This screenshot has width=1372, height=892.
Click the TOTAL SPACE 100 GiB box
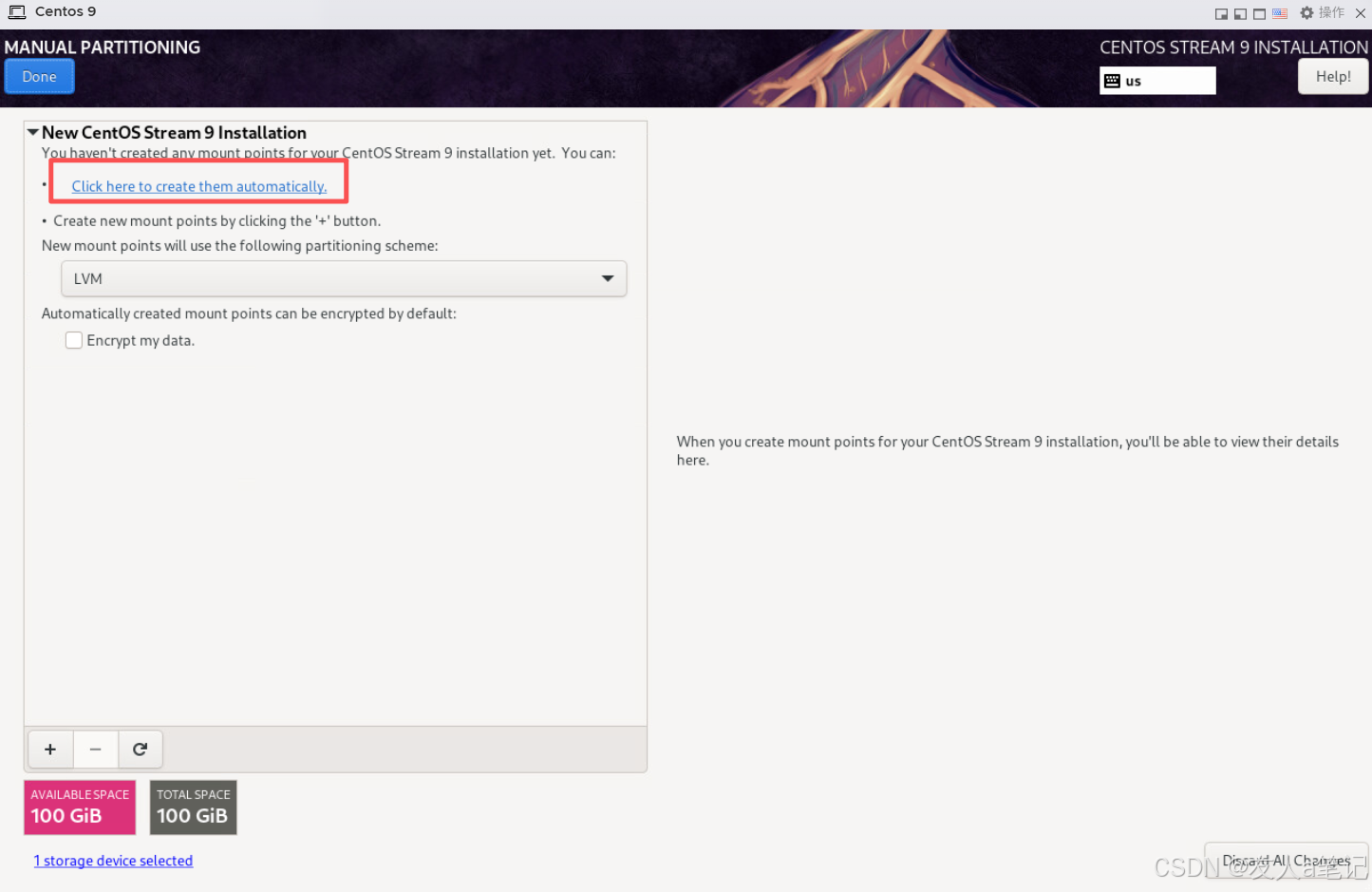[x=193, y=807]
